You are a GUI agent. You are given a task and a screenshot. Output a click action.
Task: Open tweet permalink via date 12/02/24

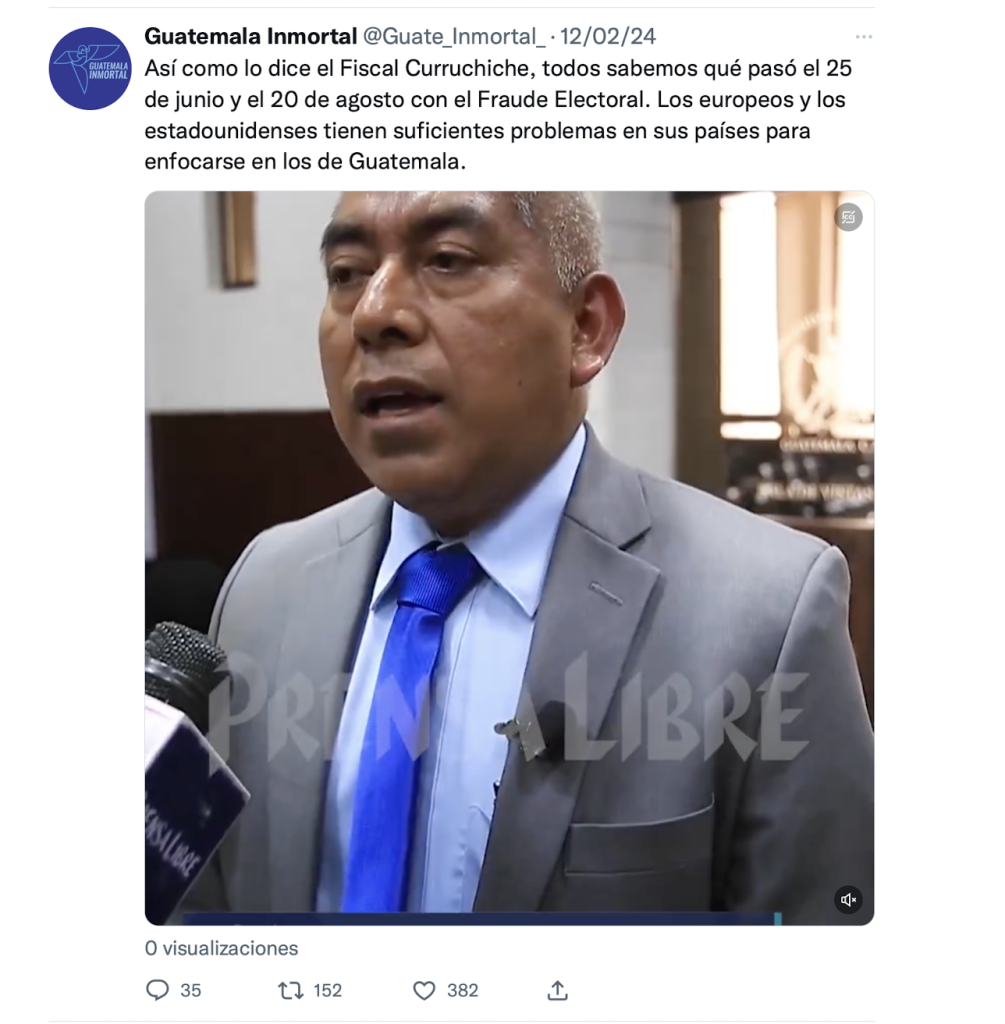coord(607,36)
